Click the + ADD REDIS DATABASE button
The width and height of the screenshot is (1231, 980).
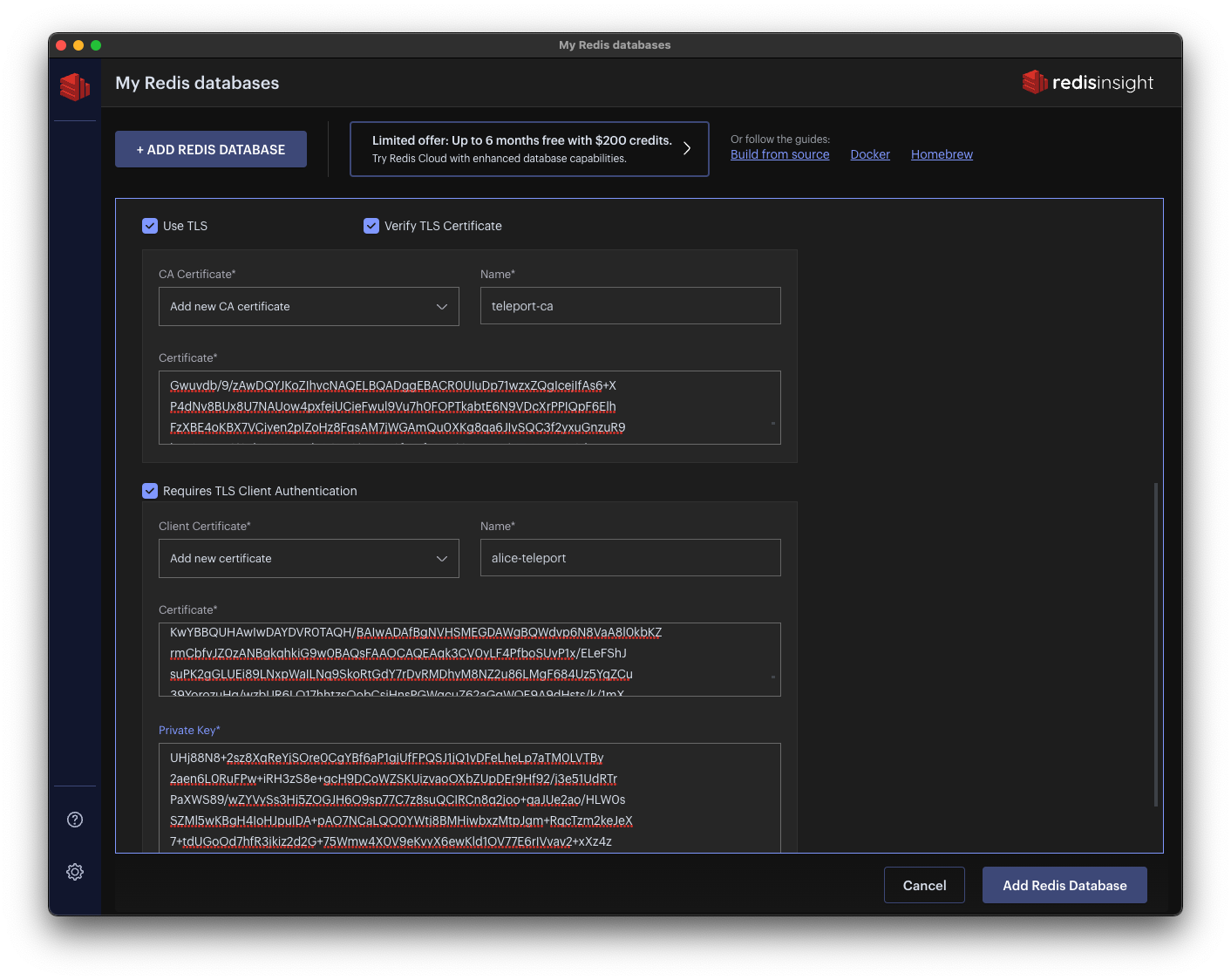(x=210, y=148)
